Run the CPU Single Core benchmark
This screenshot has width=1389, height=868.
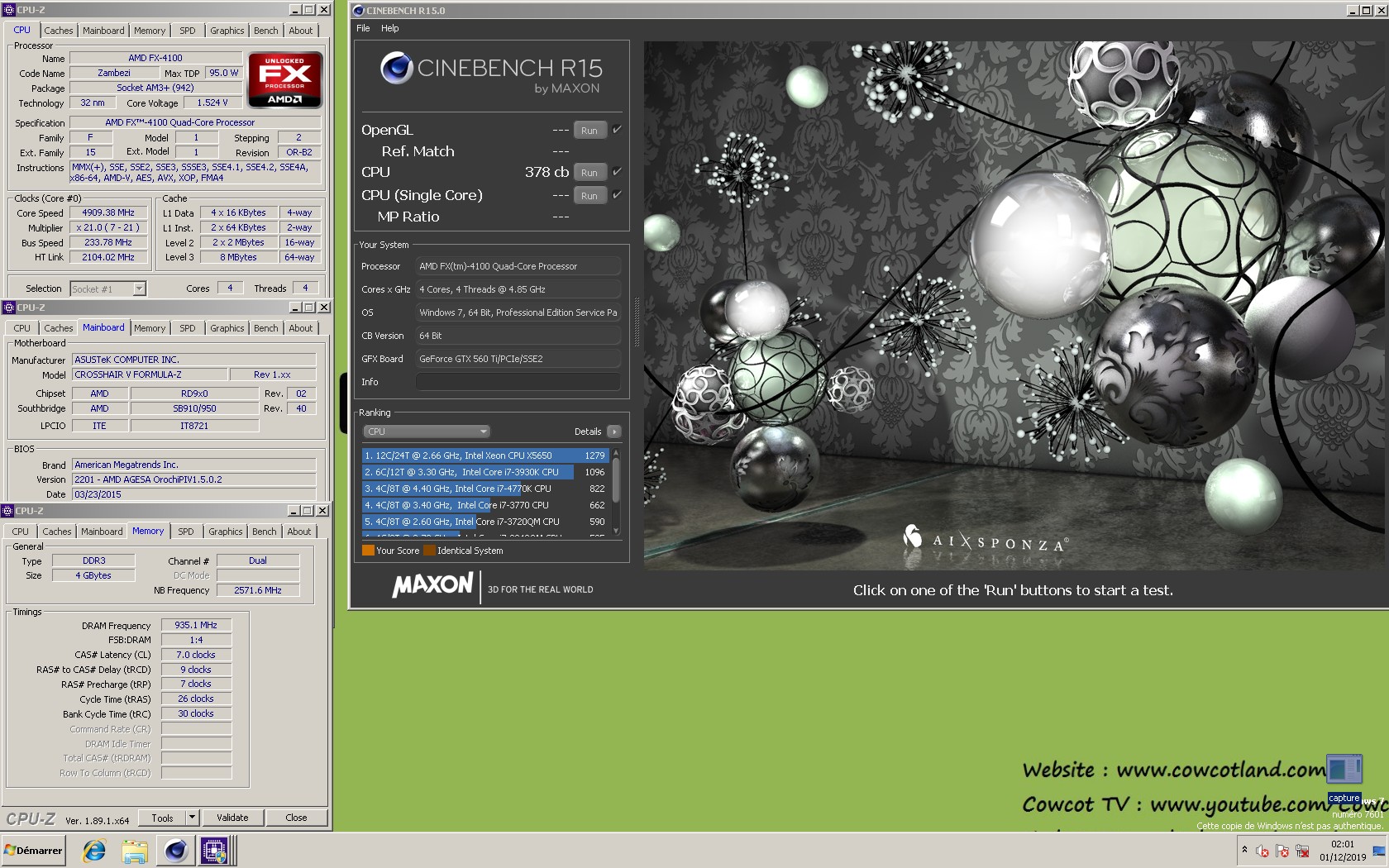tap(589, 196)
